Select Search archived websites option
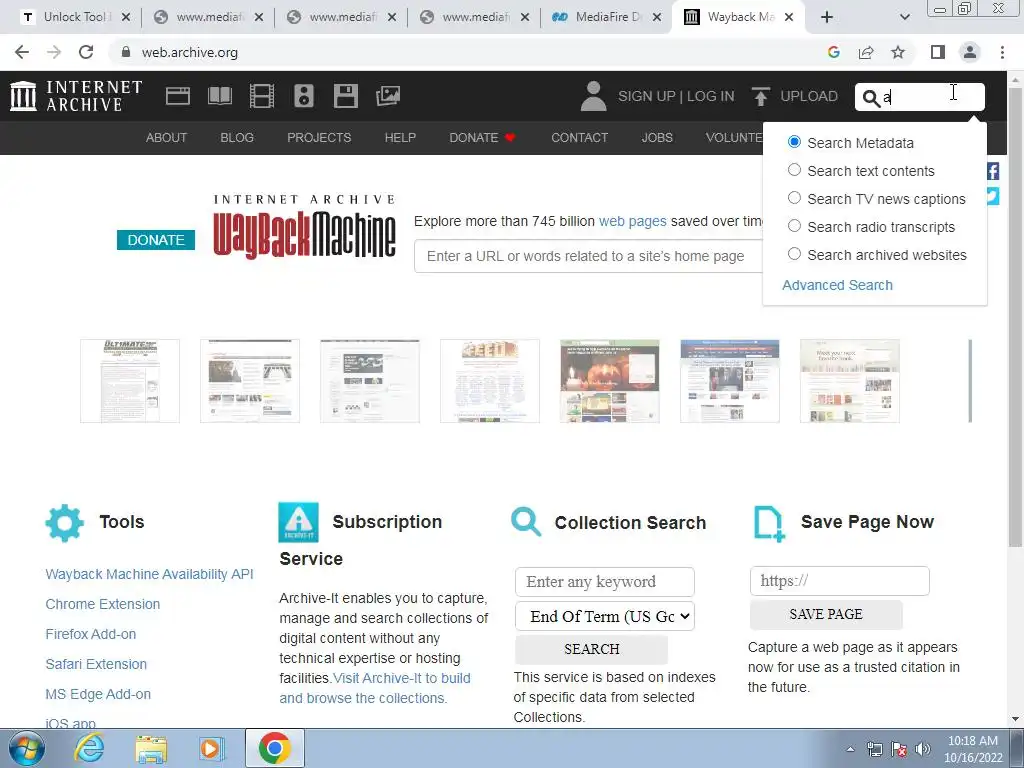The width and height of the screenshot is (1024, 768). click(794, 254)
